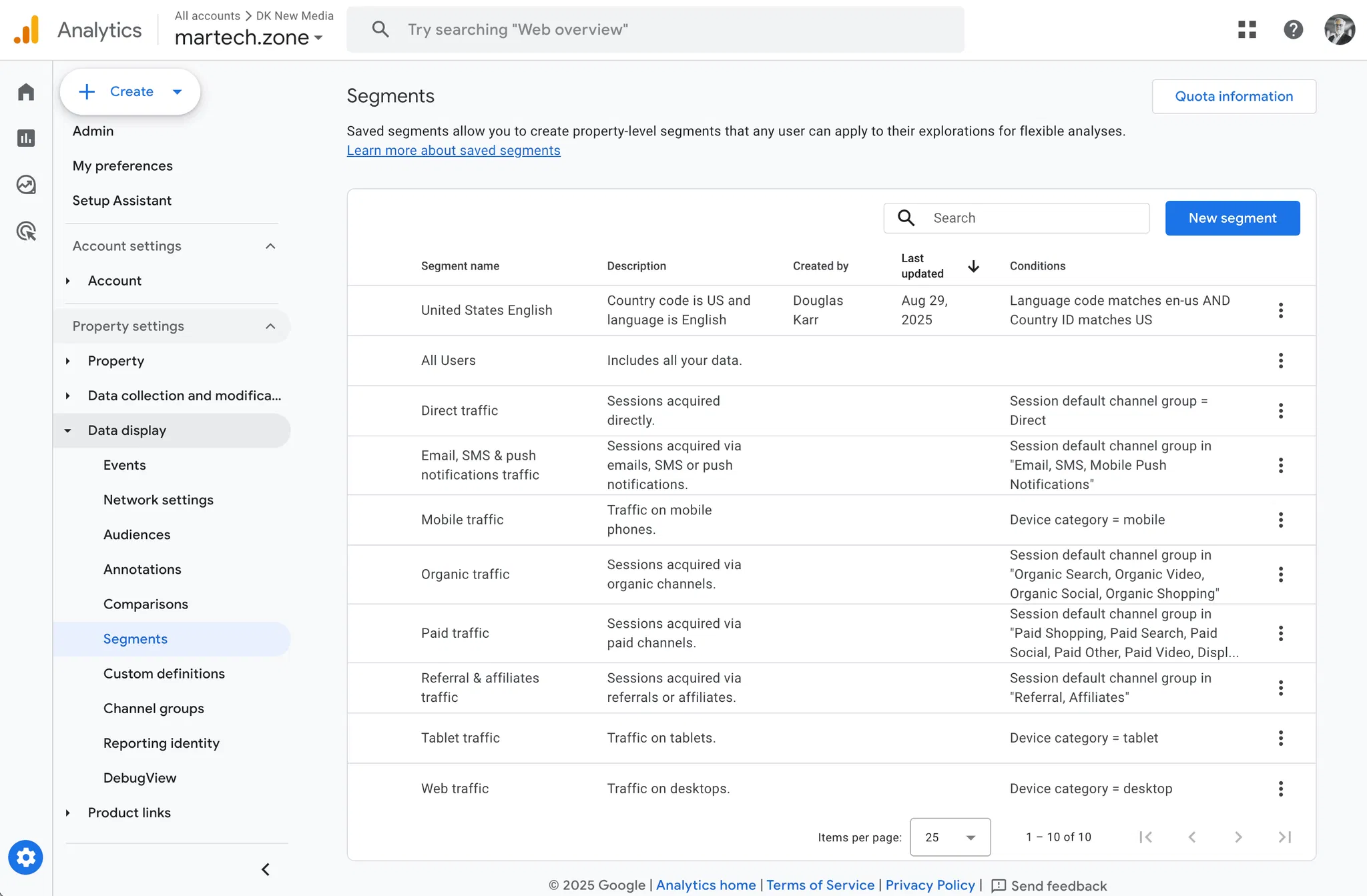This screenshot has height=896, width=1367.
Task: Open Google apps grid icon
Action: 1247,29
